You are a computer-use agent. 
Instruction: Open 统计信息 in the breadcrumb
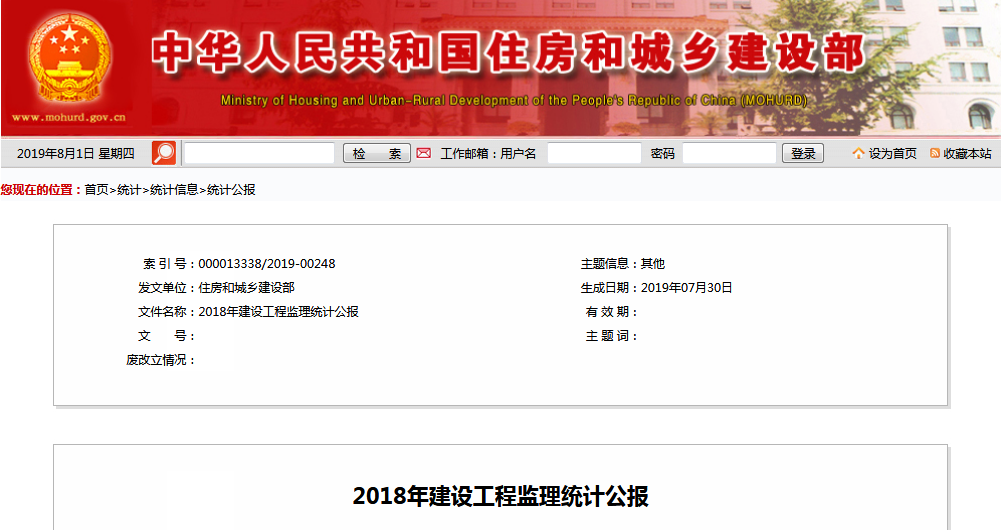tap(174, 190)
